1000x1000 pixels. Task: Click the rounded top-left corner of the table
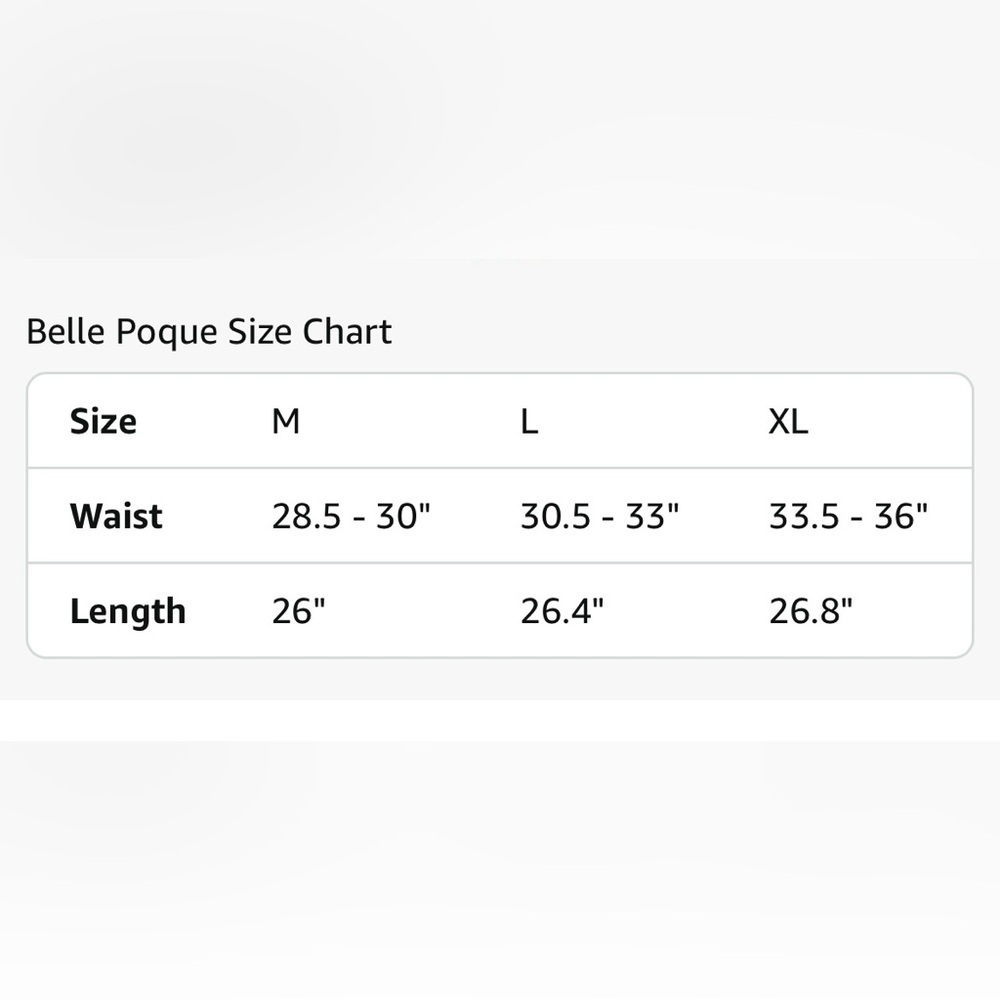pos(32,379)
